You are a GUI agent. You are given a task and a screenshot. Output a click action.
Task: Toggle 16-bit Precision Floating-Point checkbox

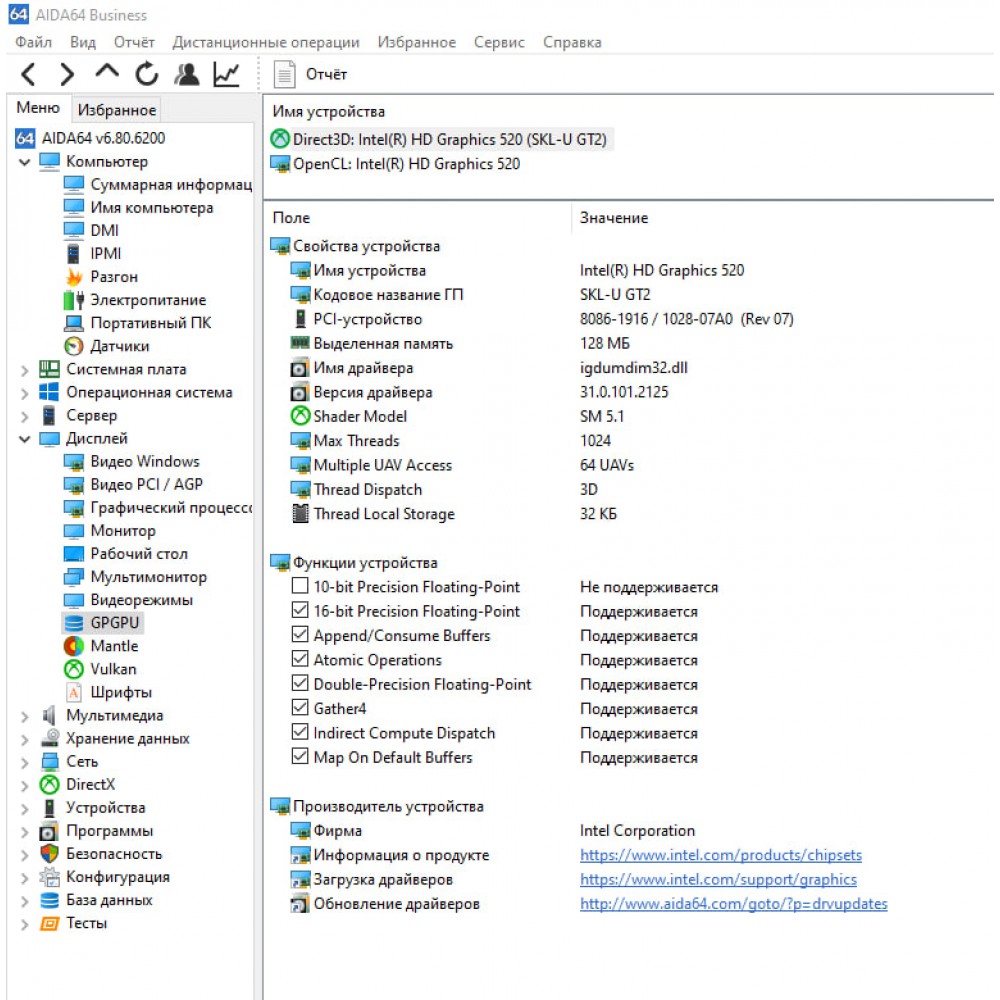(x=300, y=610)
